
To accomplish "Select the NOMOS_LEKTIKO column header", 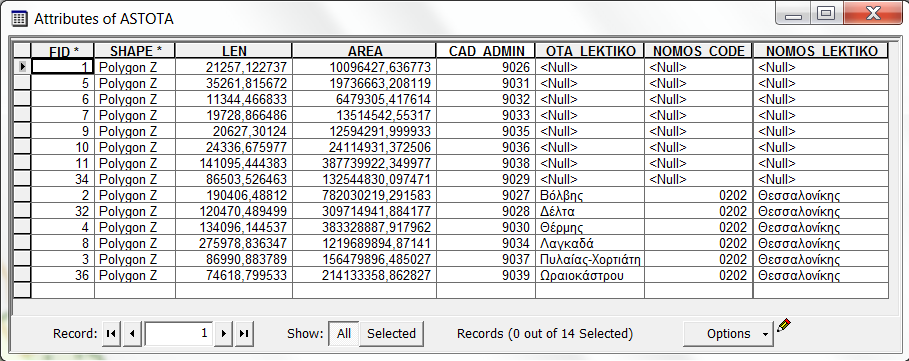I will (821, 51).
